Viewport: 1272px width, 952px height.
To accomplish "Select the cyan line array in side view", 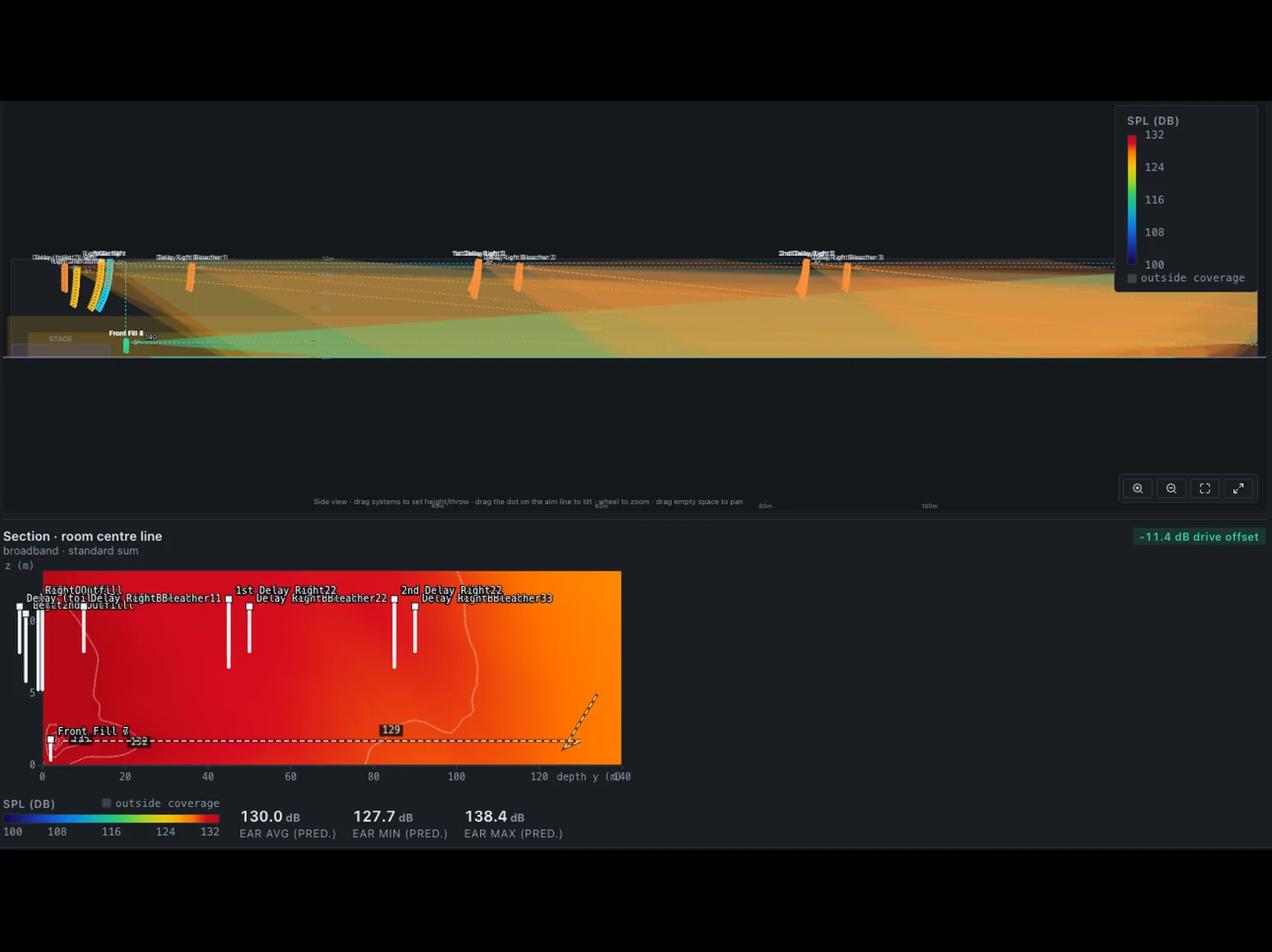I will click(x=105, y=285).
